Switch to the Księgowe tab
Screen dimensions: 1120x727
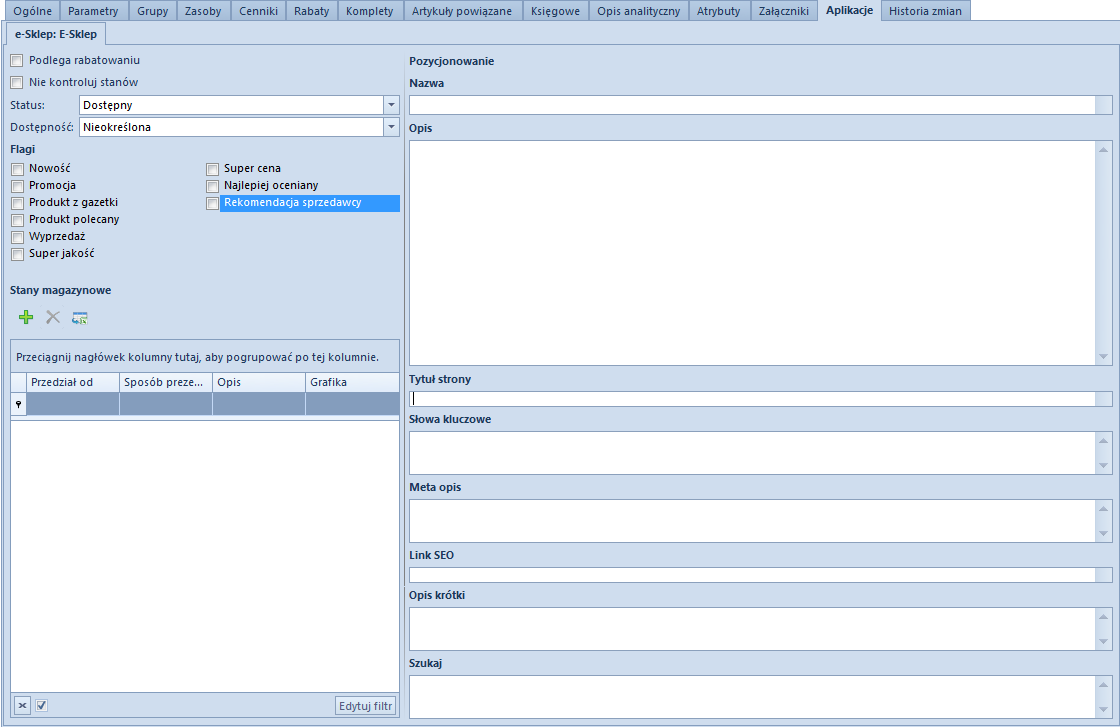pos(556,11)
